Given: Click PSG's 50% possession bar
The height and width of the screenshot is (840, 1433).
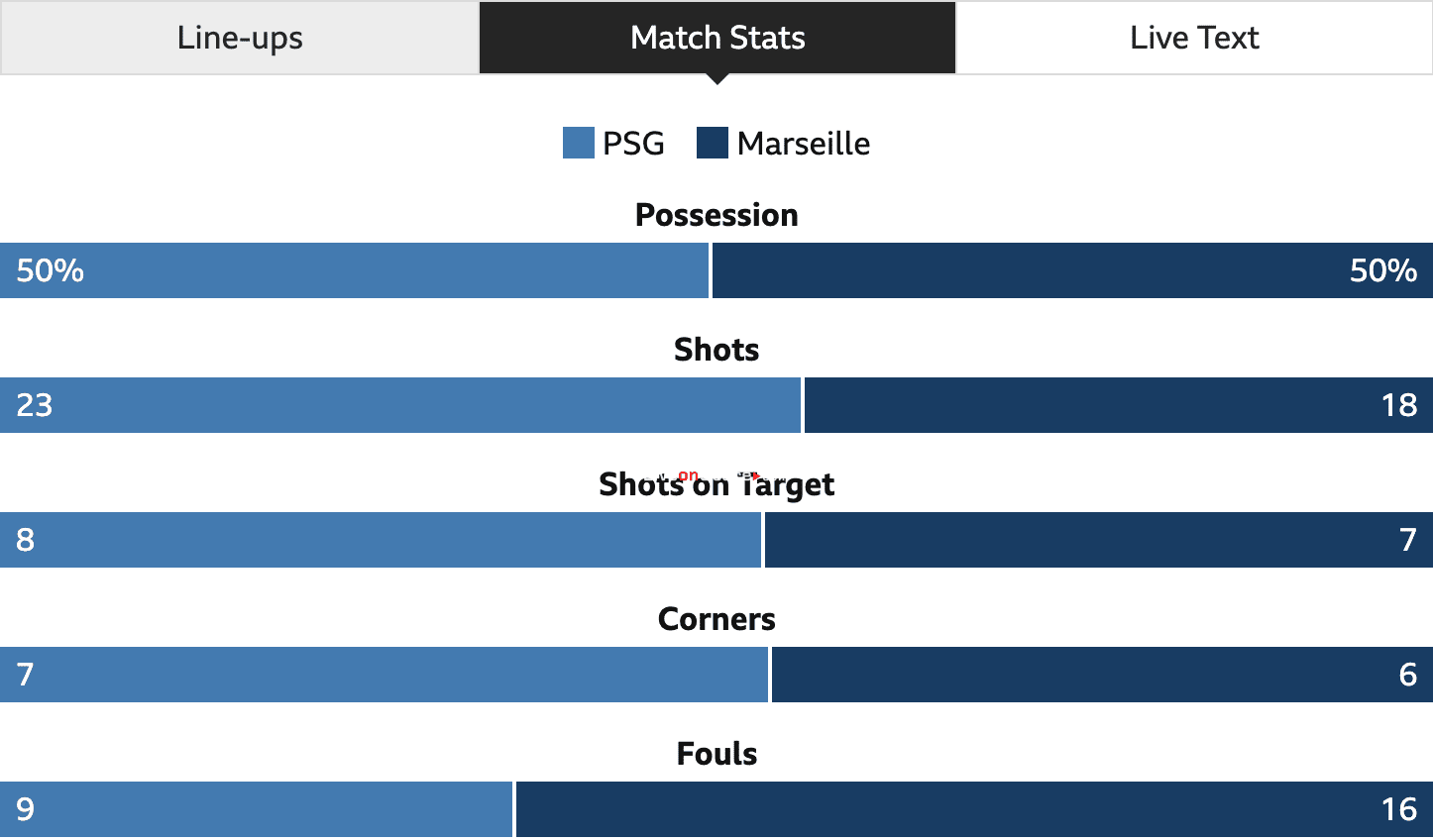Looking at the screenshot, I should coord(355,270).
